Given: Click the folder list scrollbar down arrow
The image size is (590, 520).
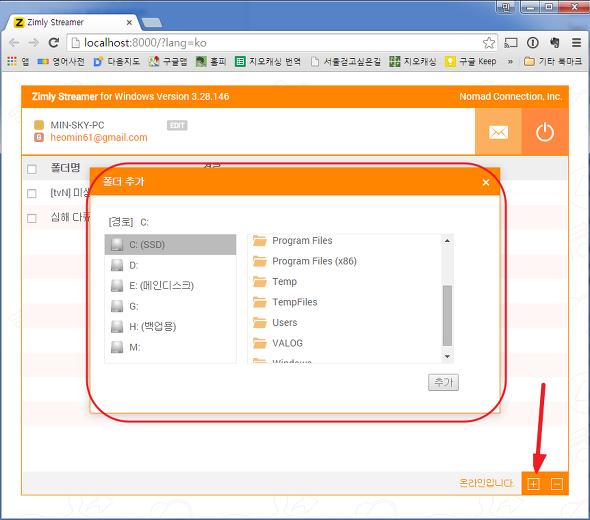Looking at the screenshot, I should point(447,356).
